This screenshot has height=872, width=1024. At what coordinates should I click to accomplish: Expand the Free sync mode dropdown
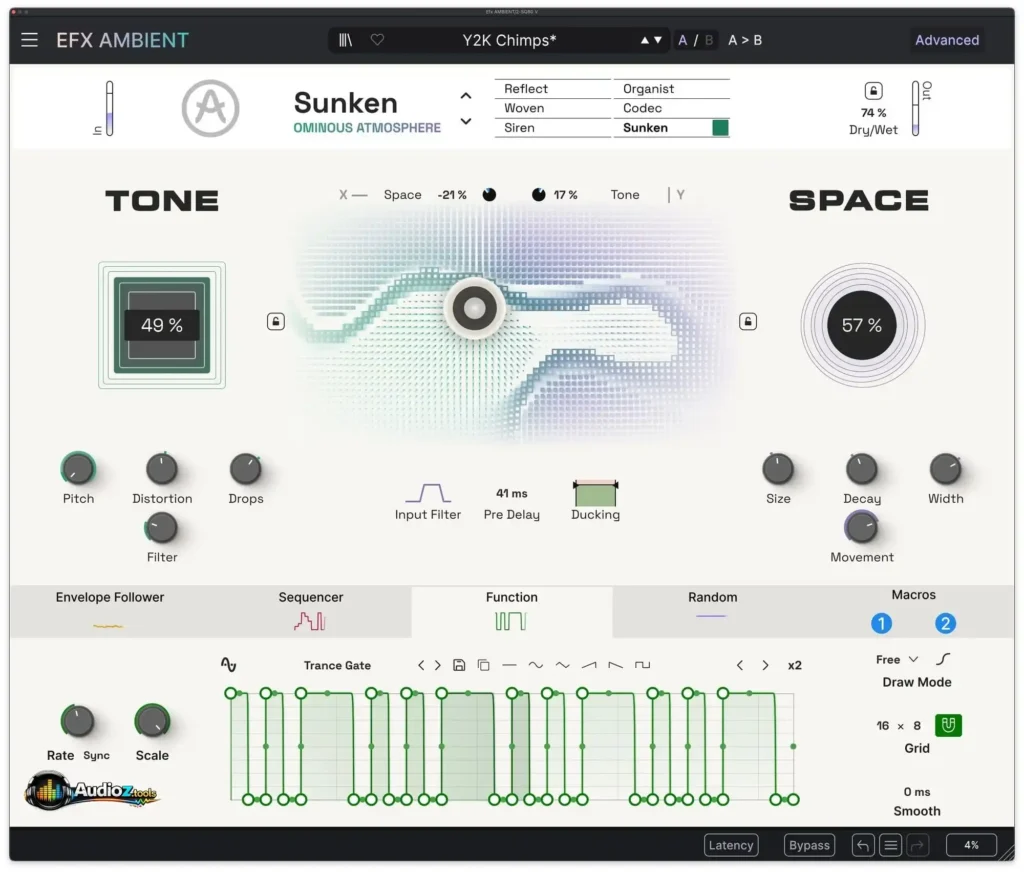tap(895, 659)
